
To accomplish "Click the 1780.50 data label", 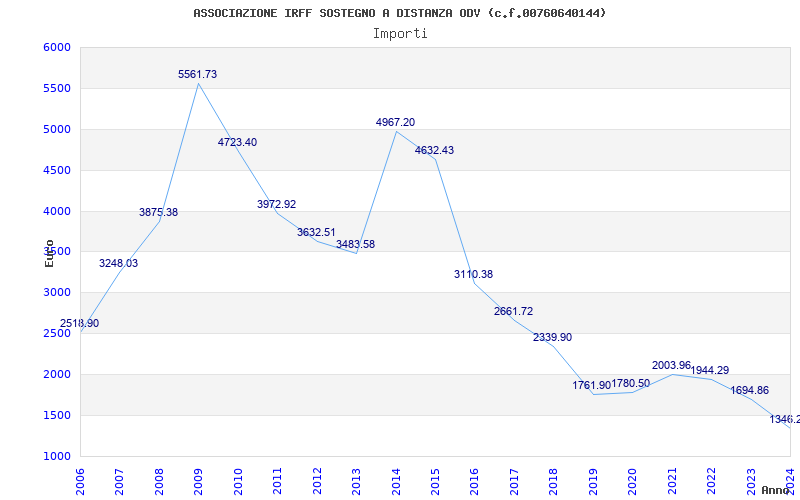I will coord(631,383).
